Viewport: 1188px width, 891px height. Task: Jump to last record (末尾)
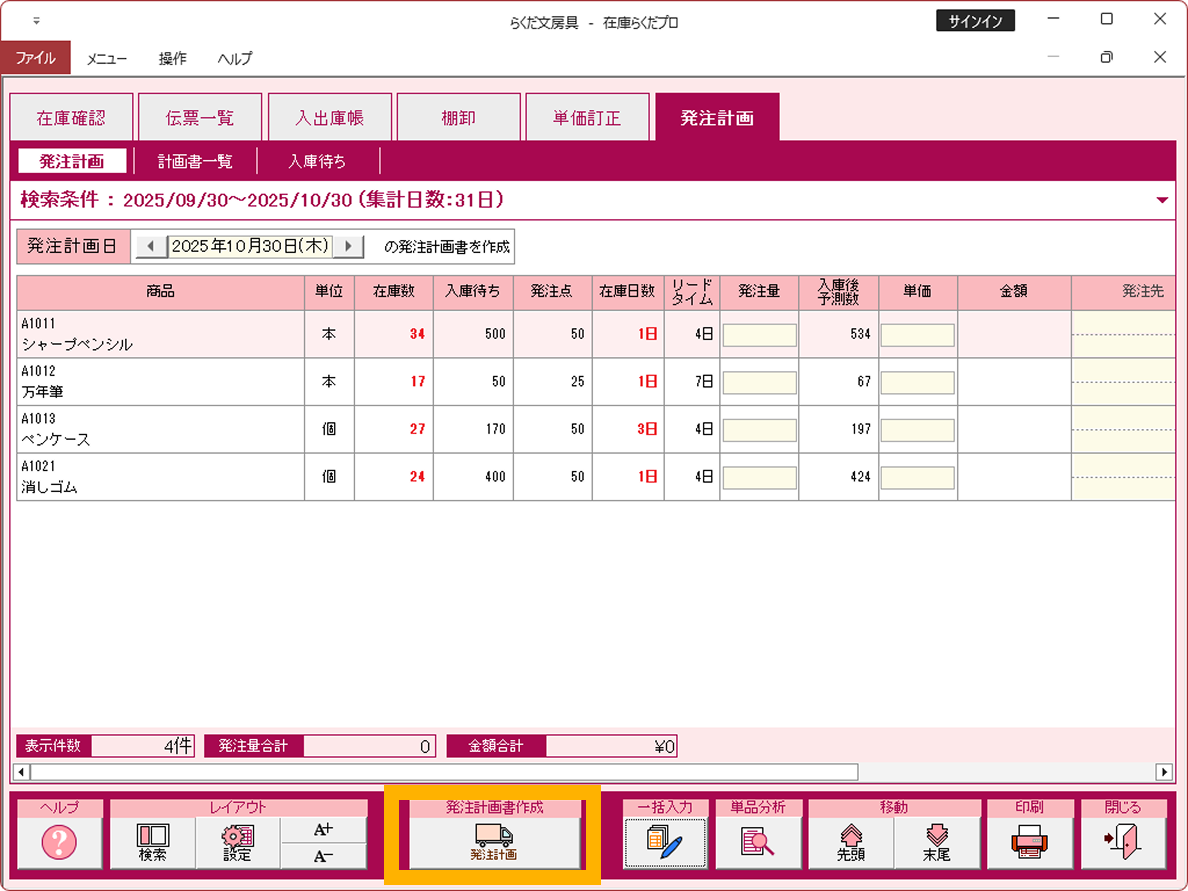[x=937, y=843]
